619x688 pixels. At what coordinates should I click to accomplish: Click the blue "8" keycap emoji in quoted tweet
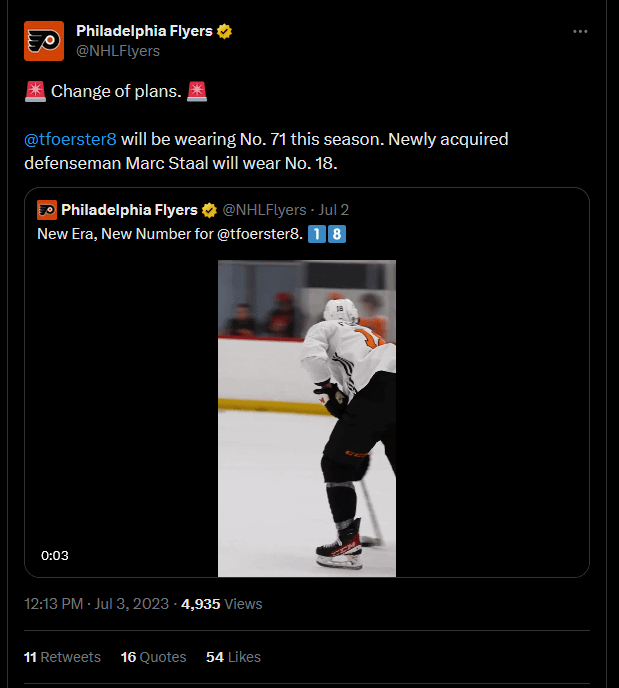point(335,234)
